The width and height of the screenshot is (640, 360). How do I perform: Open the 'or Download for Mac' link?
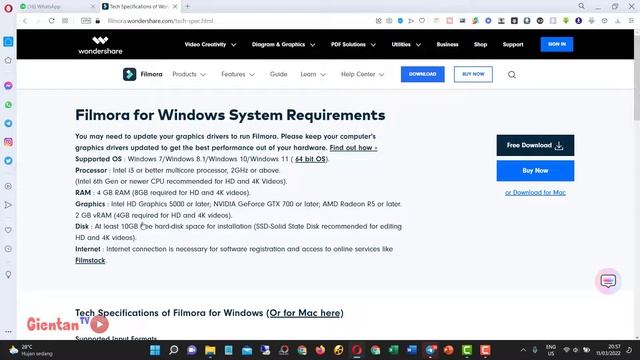(x=535, y=193)
